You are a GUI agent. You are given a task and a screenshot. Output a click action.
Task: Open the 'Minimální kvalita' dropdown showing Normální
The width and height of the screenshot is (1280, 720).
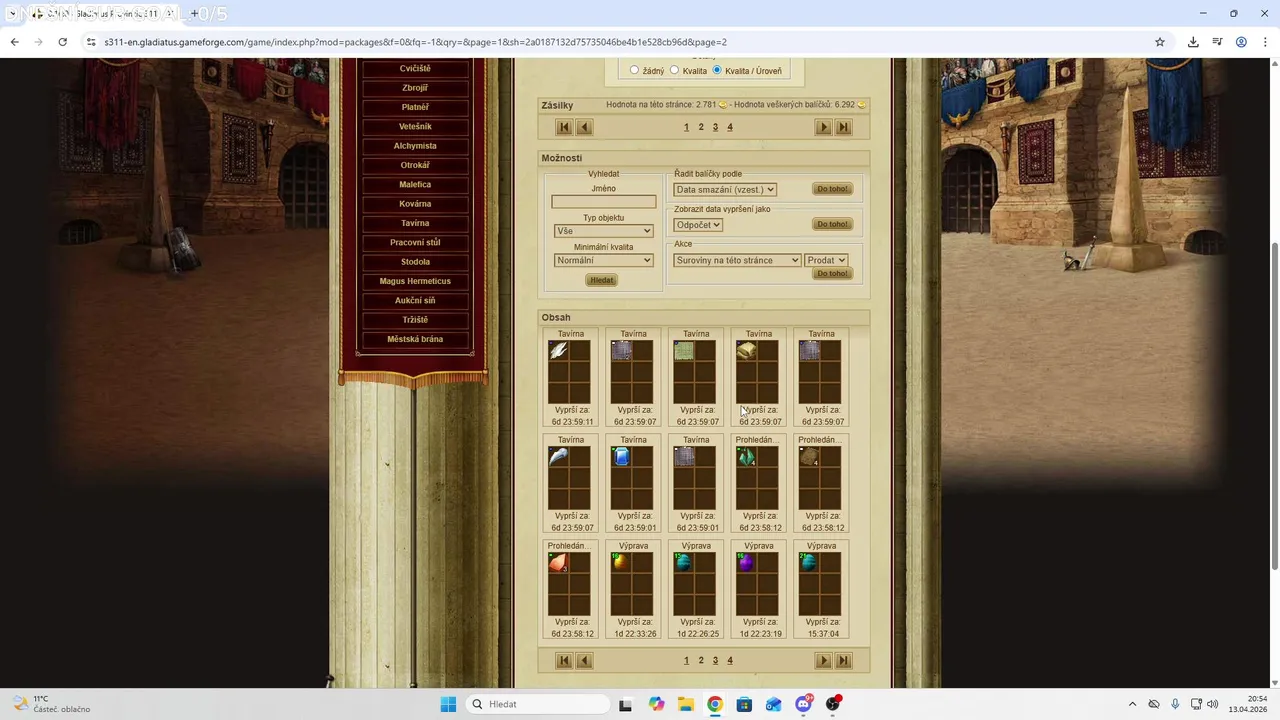pyautogui.click(x=604, y=260)
